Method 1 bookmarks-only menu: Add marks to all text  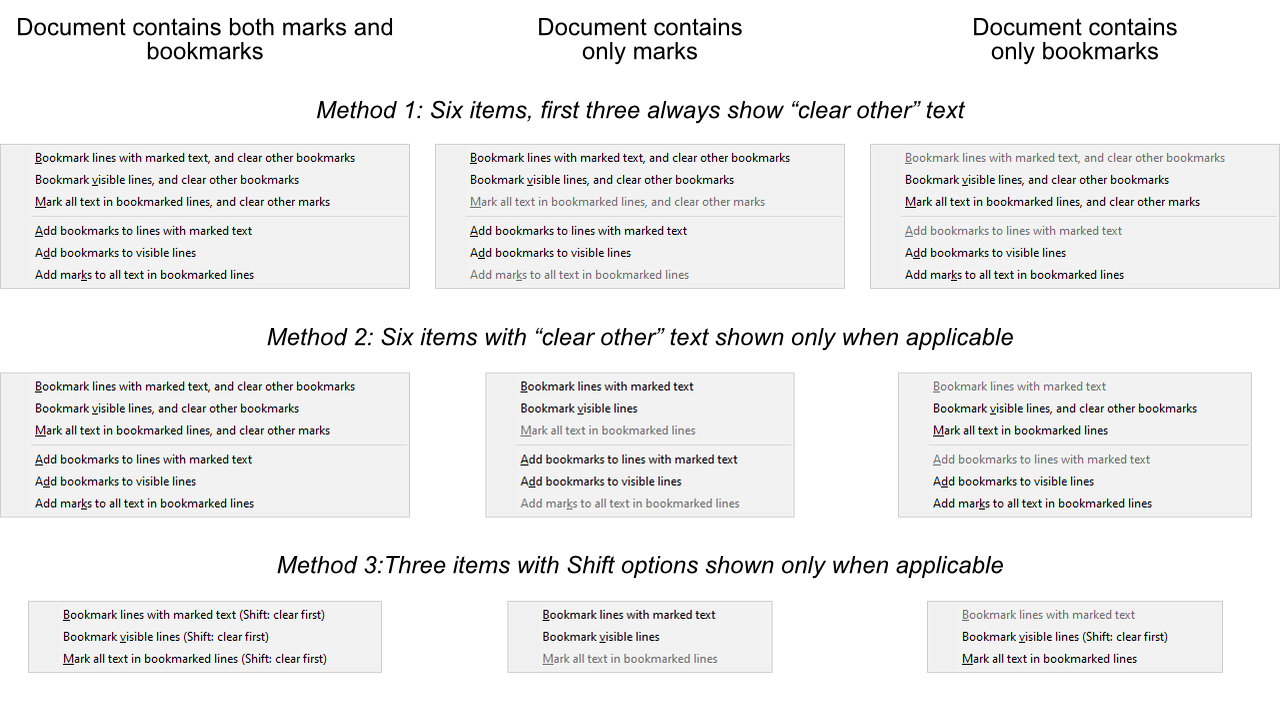pos(1075,274)
